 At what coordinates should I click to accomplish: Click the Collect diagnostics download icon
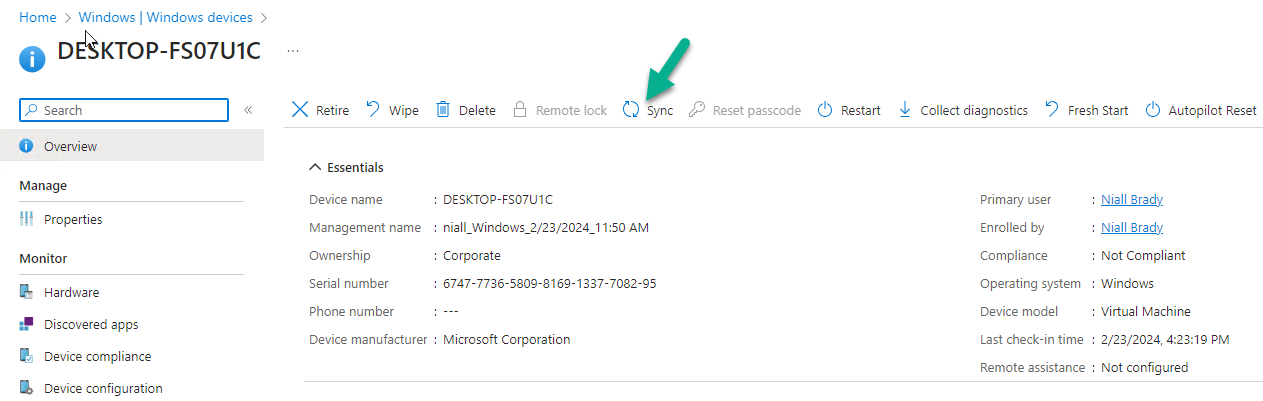(x=905, y=110)
